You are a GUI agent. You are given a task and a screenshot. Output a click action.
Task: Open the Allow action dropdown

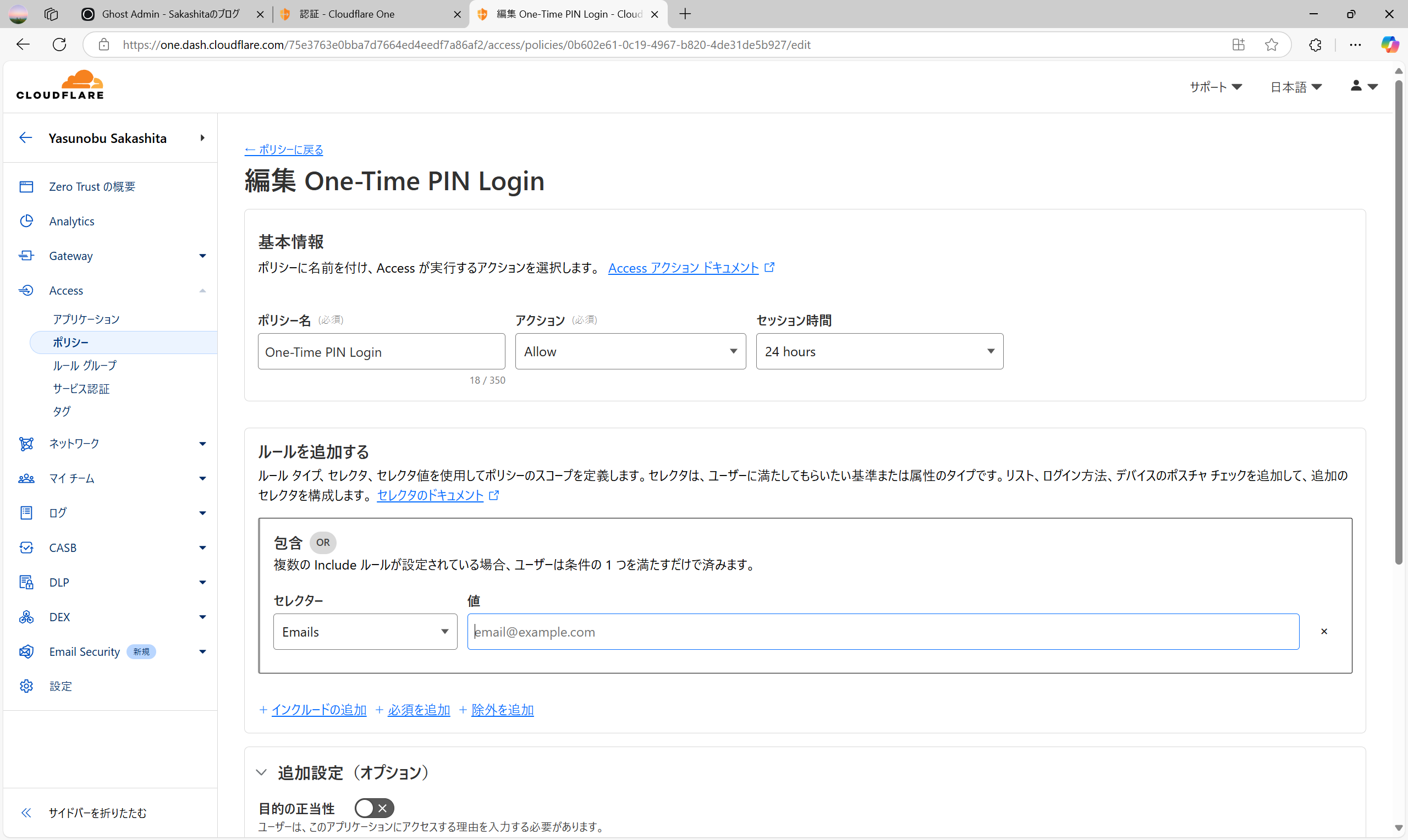point(630,351)
